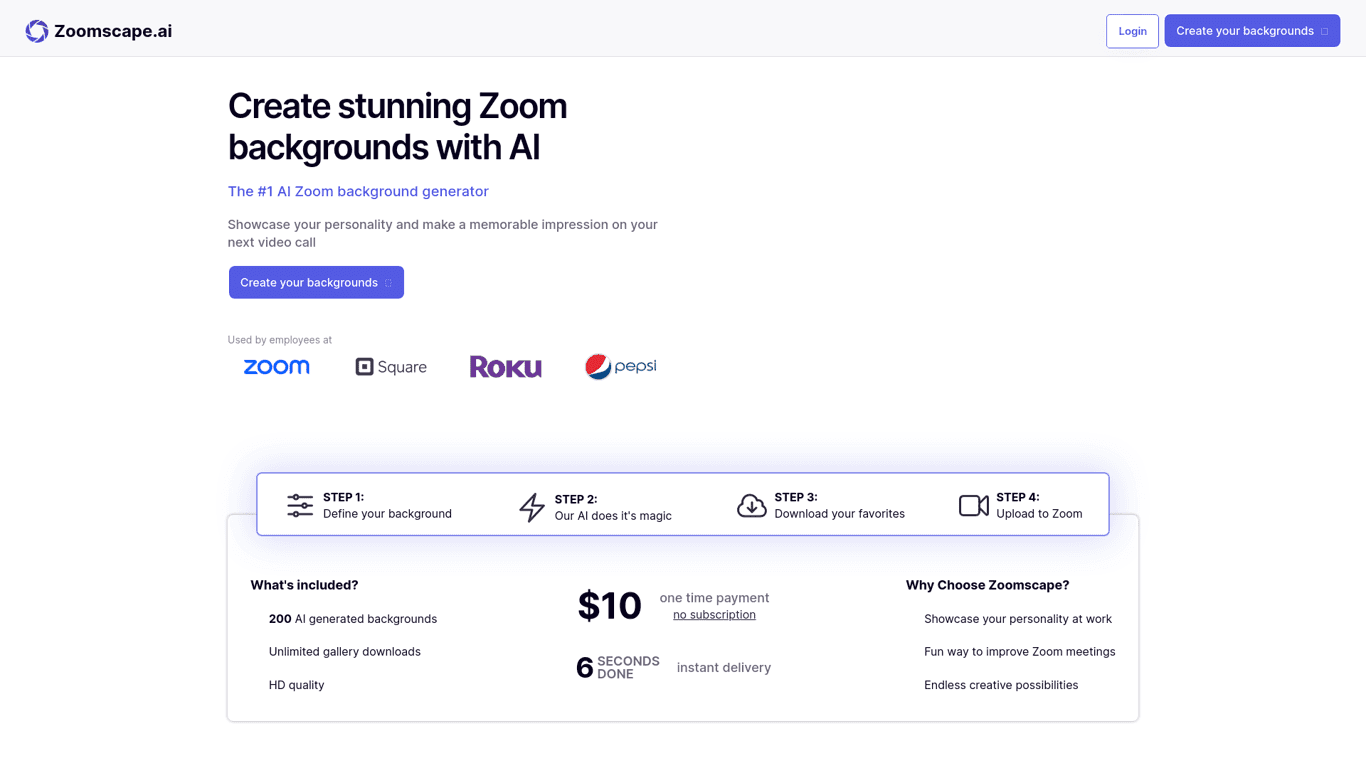This screenshot has width=1366, height=768.
Task: Click the What's included heading
Action: [304, 585]
